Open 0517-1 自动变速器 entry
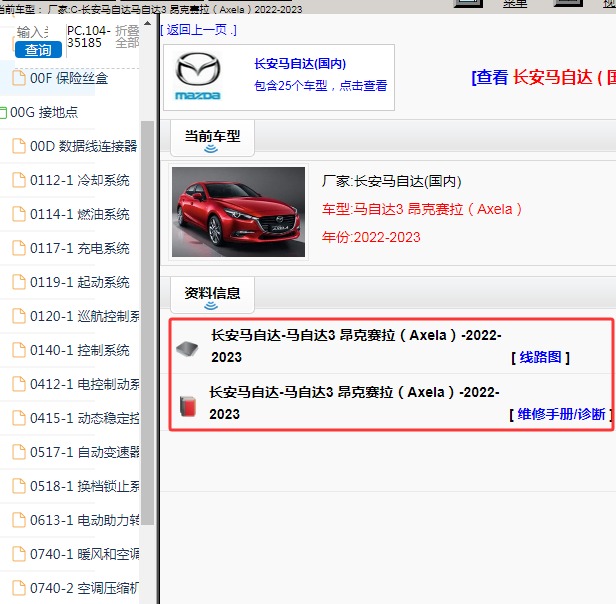Viewport: 616px width, 604px height. pyautogui.click(x=84, y=452)
